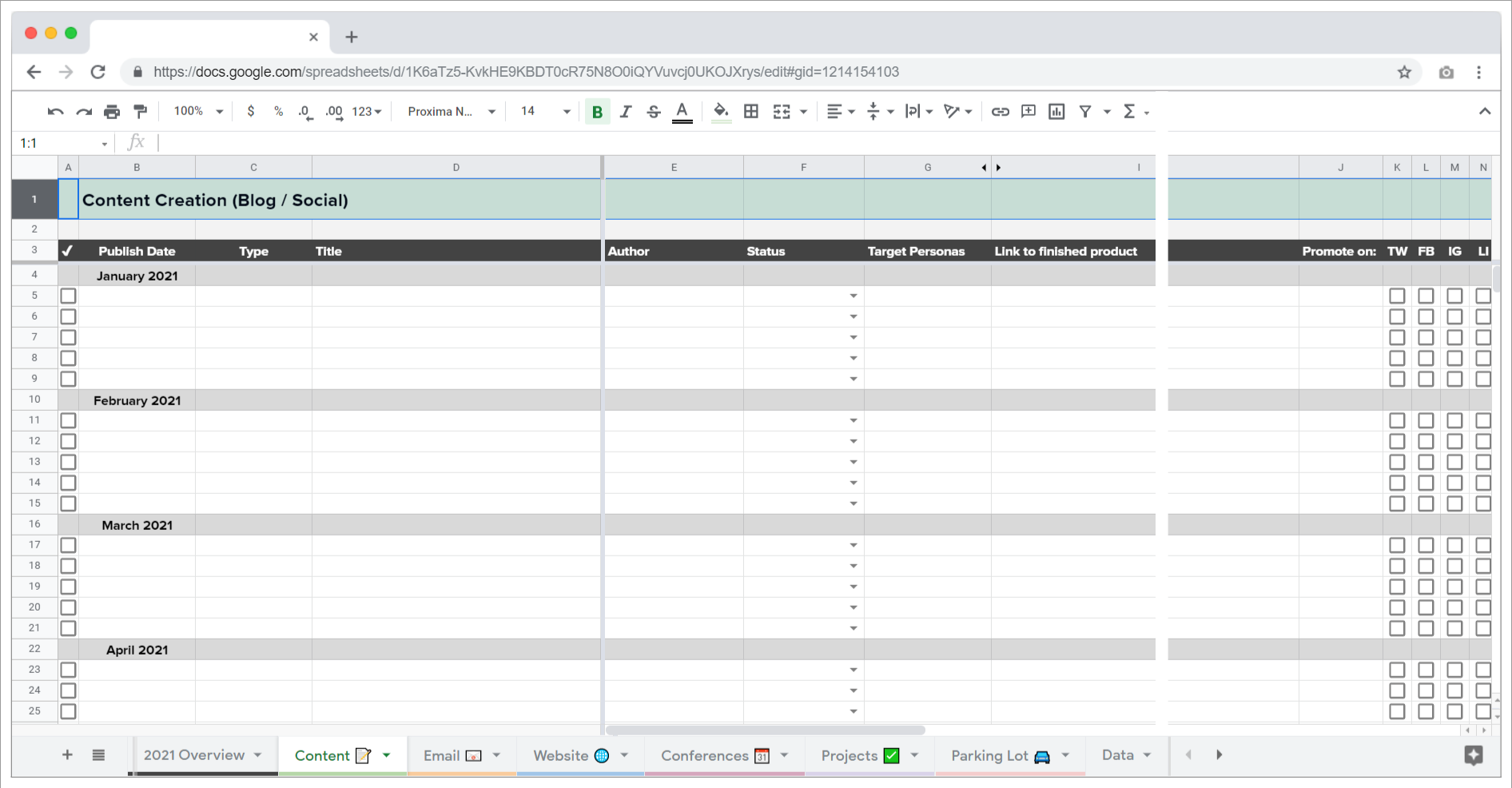Image resolution: width=1512 pixels, height=788 pixels.
Task: Insert comment icon in toolbar
Action: coord(1029,112)
